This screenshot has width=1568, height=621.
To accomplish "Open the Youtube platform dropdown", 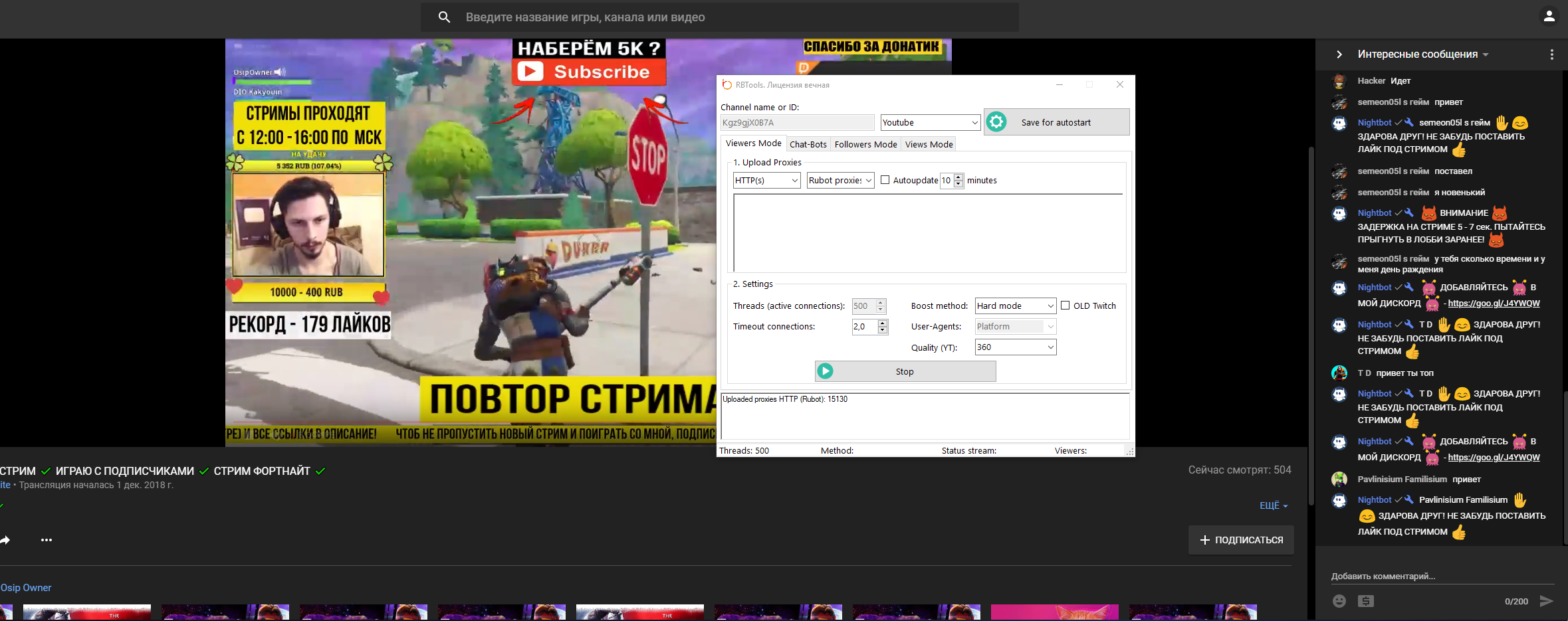I will click(x=931, y=123).
